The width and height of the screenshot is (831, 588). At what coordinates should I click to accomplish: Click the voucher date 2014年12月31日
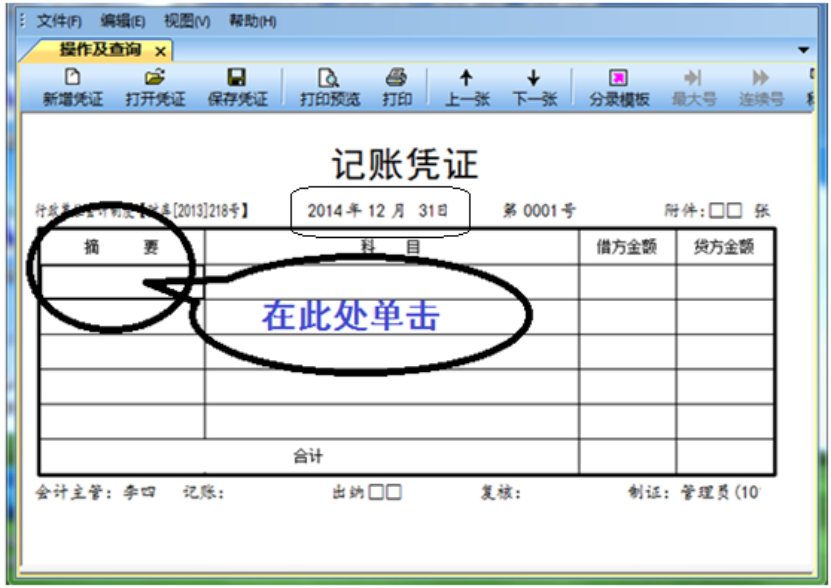(x=377, y=211)
